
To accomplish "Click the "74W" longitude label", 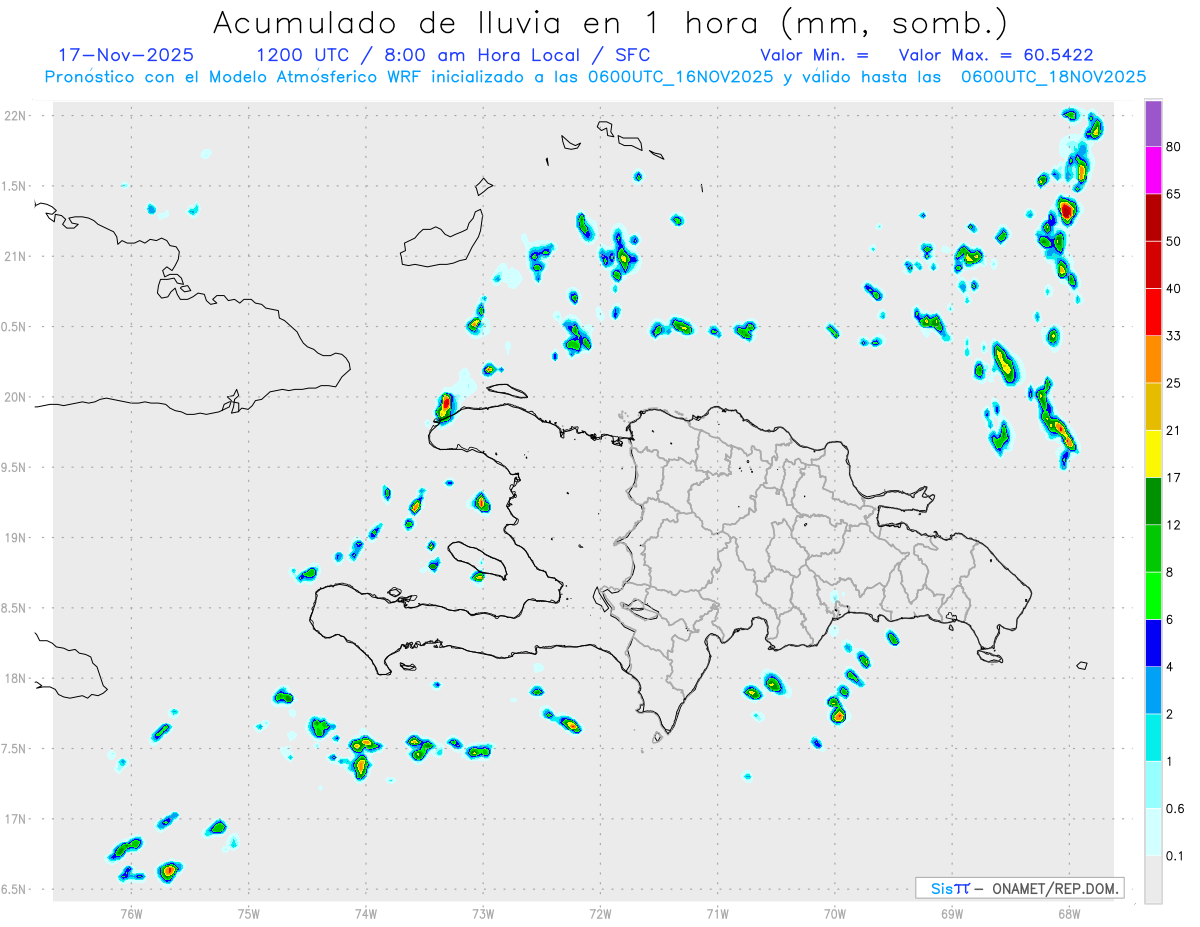I will click(366, 913).
